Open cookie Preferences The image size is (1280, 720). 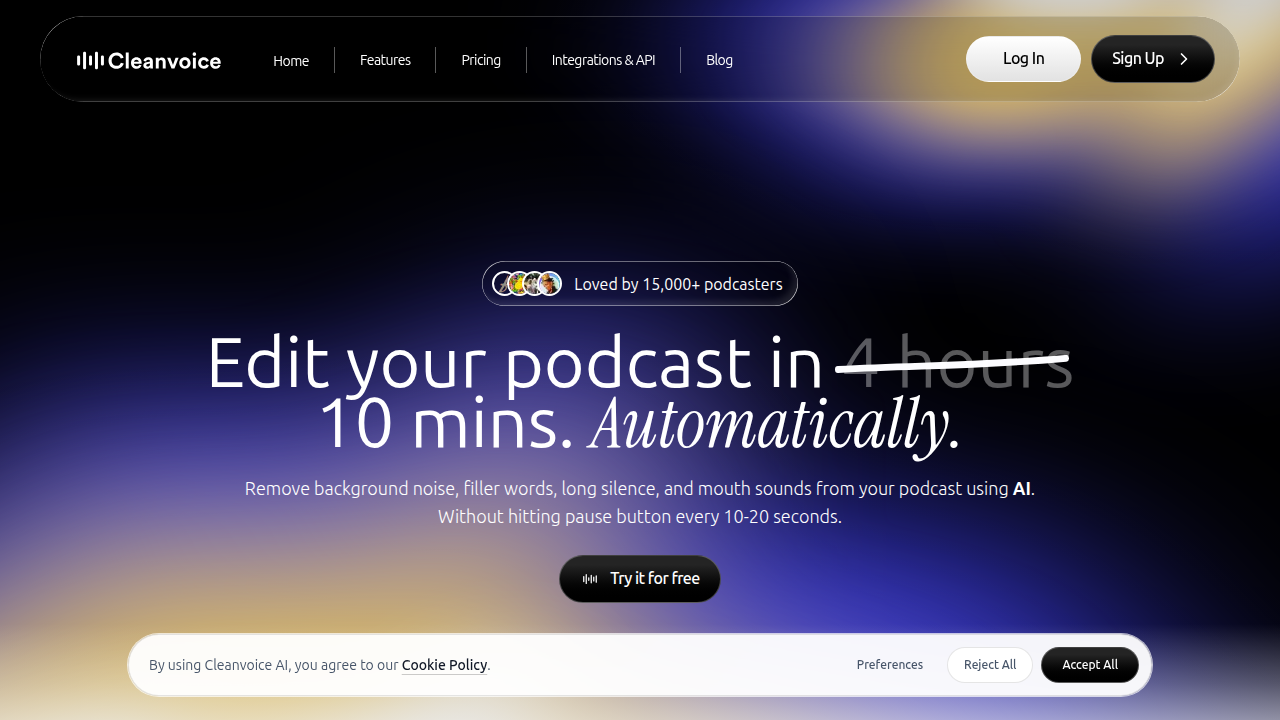(x=890, y=665)
